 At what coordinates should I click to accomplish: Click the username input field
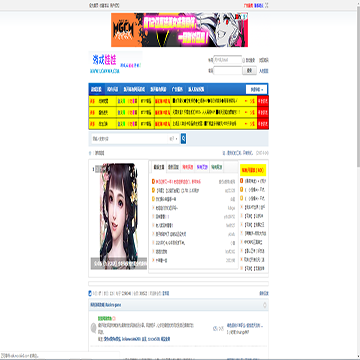click(228, 60)
